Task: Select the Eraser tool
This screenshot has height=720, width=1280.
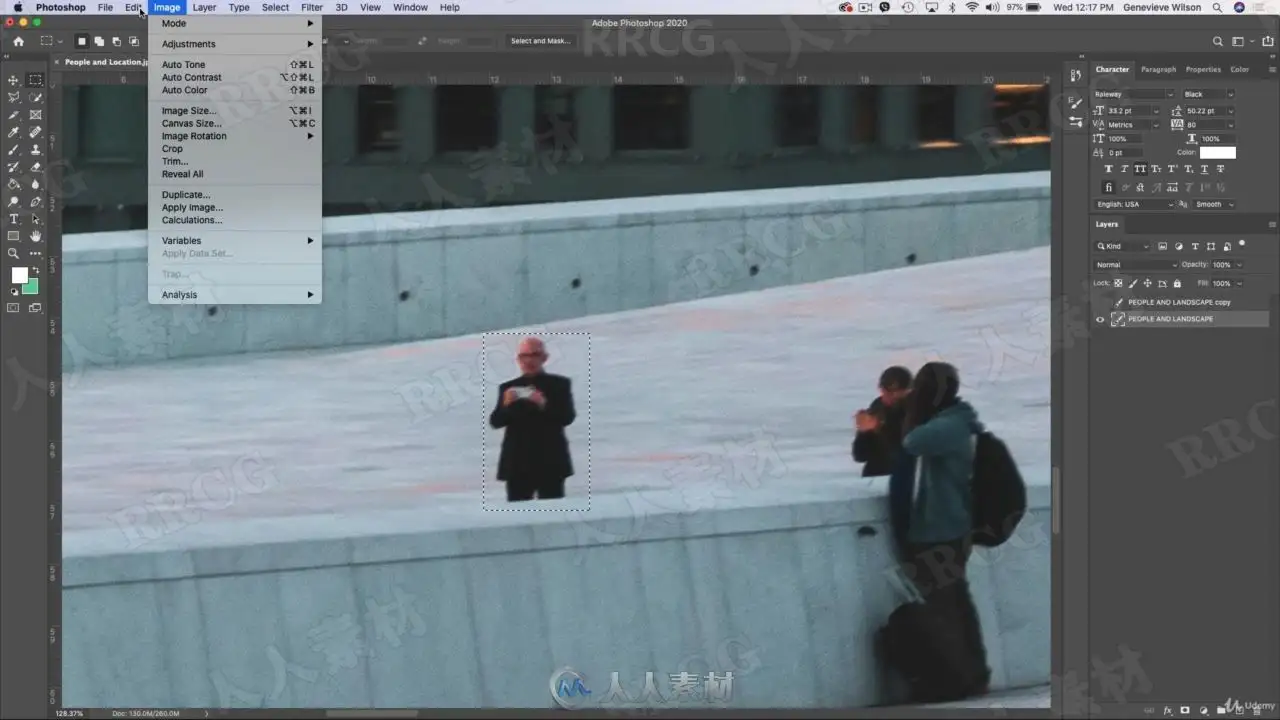Action: tap(36, 167)
